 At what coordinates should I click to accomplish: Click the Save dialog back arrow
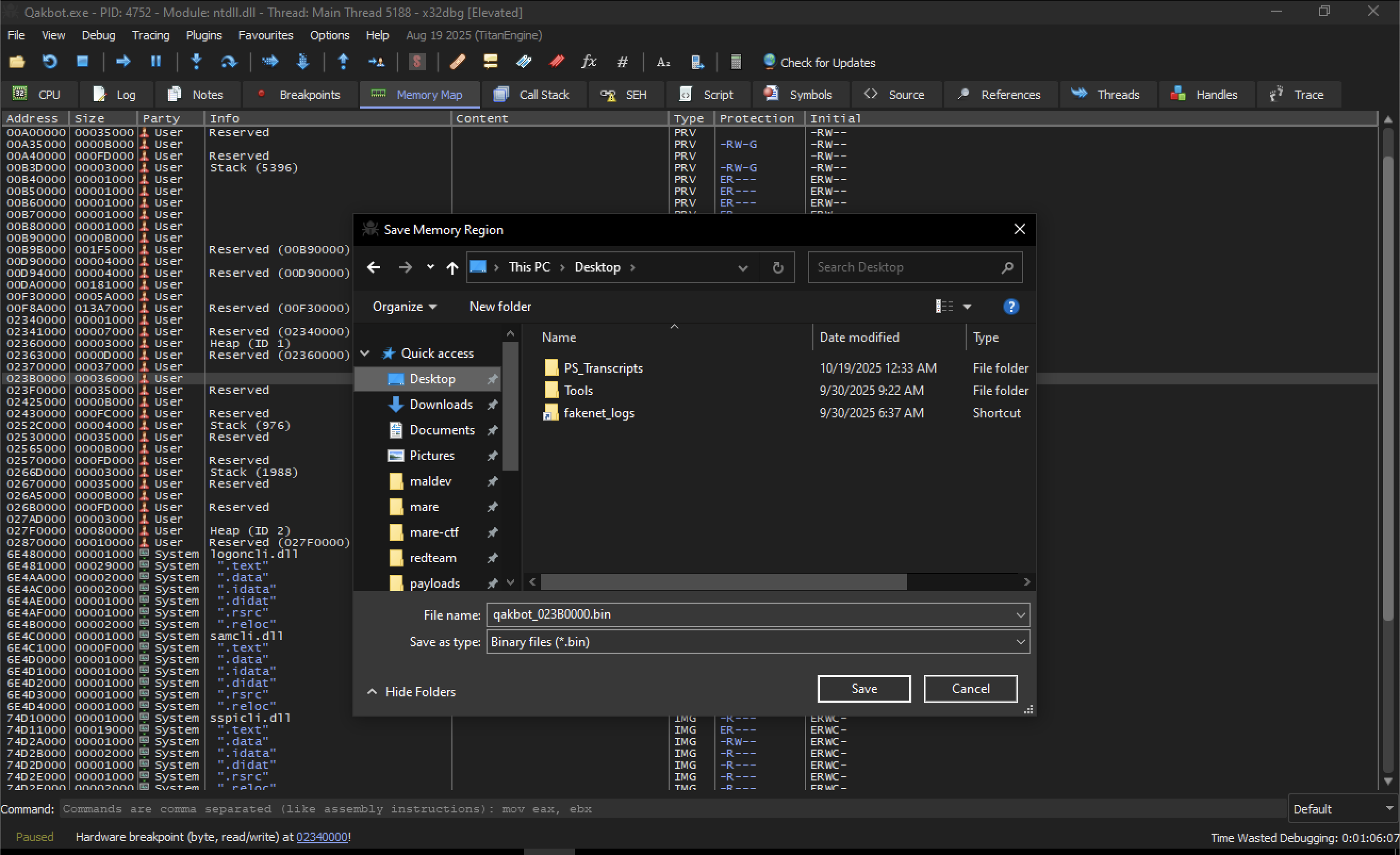point(373,268)
